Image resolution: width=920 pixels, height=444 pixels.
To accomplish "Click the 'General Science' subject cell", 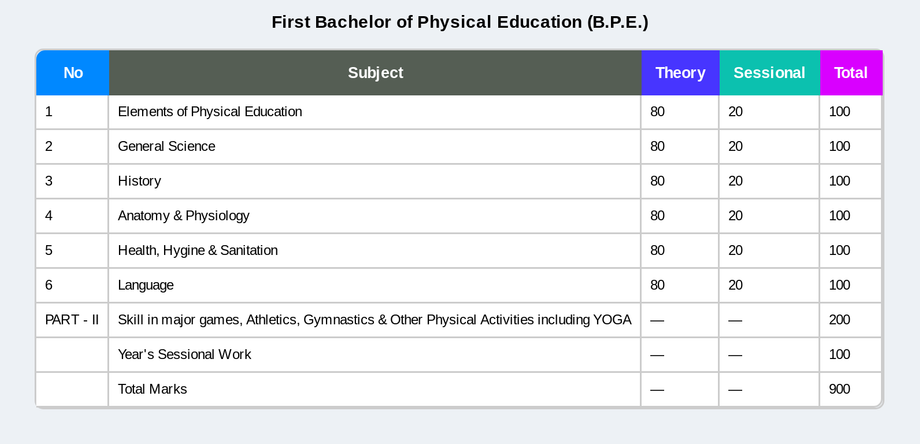I will pyautogui.click(x=375, y=146).
